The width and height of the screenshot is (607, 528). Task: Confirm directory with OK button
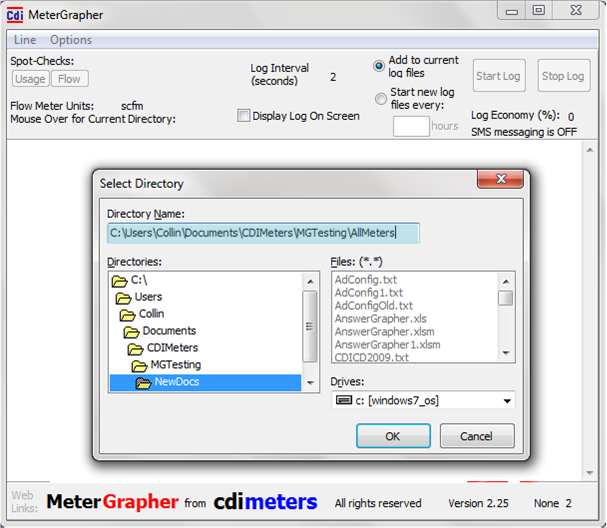pyautogui.click(x=393, y=436)
